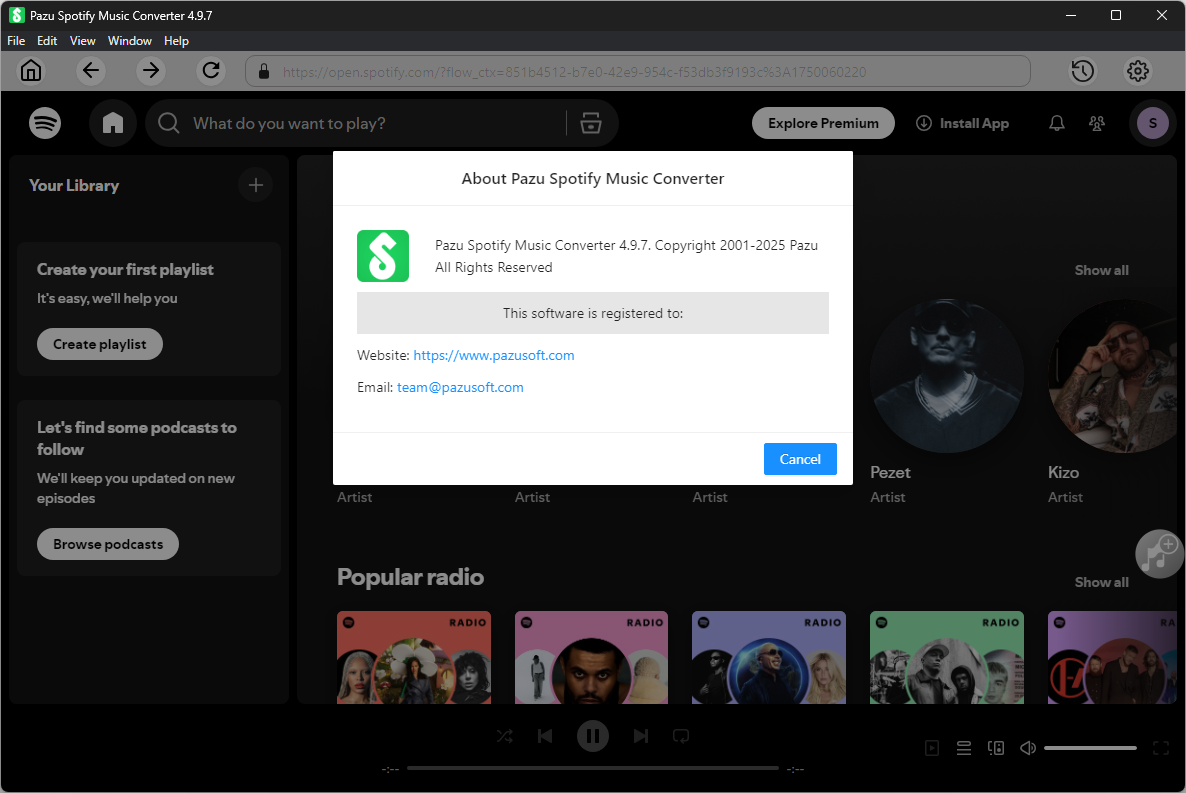Open the pazusoft.com website link
Image resolution: width=1186 pixels, height=793 pixels.
(494, 356)
